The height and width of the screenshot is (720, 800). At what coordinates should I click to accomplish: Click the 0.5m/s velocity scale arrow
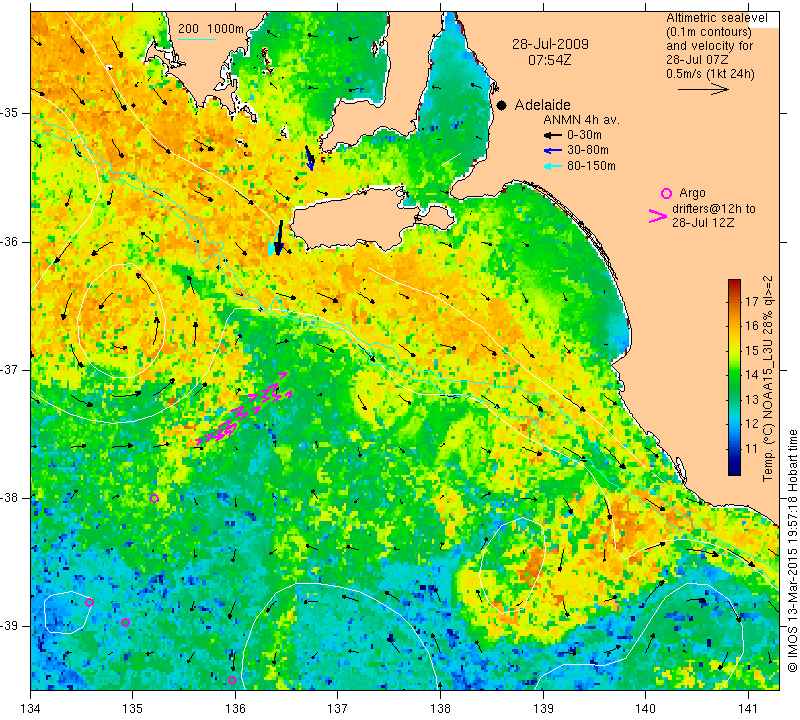(703, 89)
